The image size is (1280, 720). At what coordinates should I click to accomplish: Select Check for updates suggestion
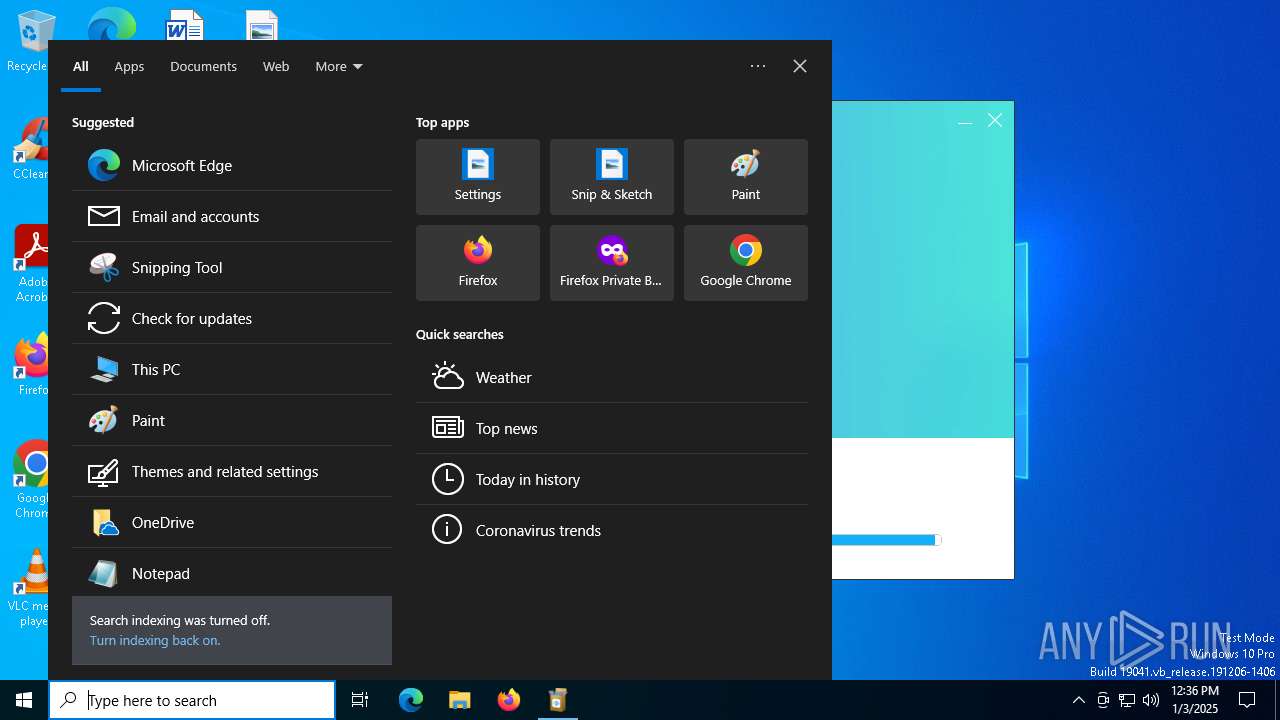coord(232,319)
